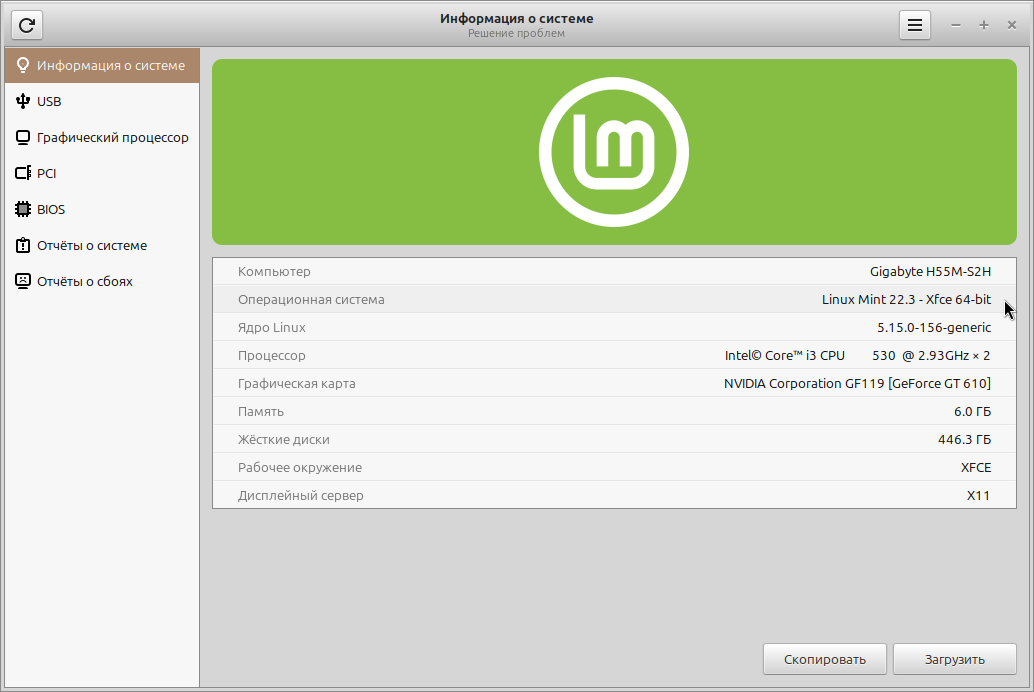Click the PCI card icon in the sidebar
Screen dimensions: 1034x692
point(22,173)
